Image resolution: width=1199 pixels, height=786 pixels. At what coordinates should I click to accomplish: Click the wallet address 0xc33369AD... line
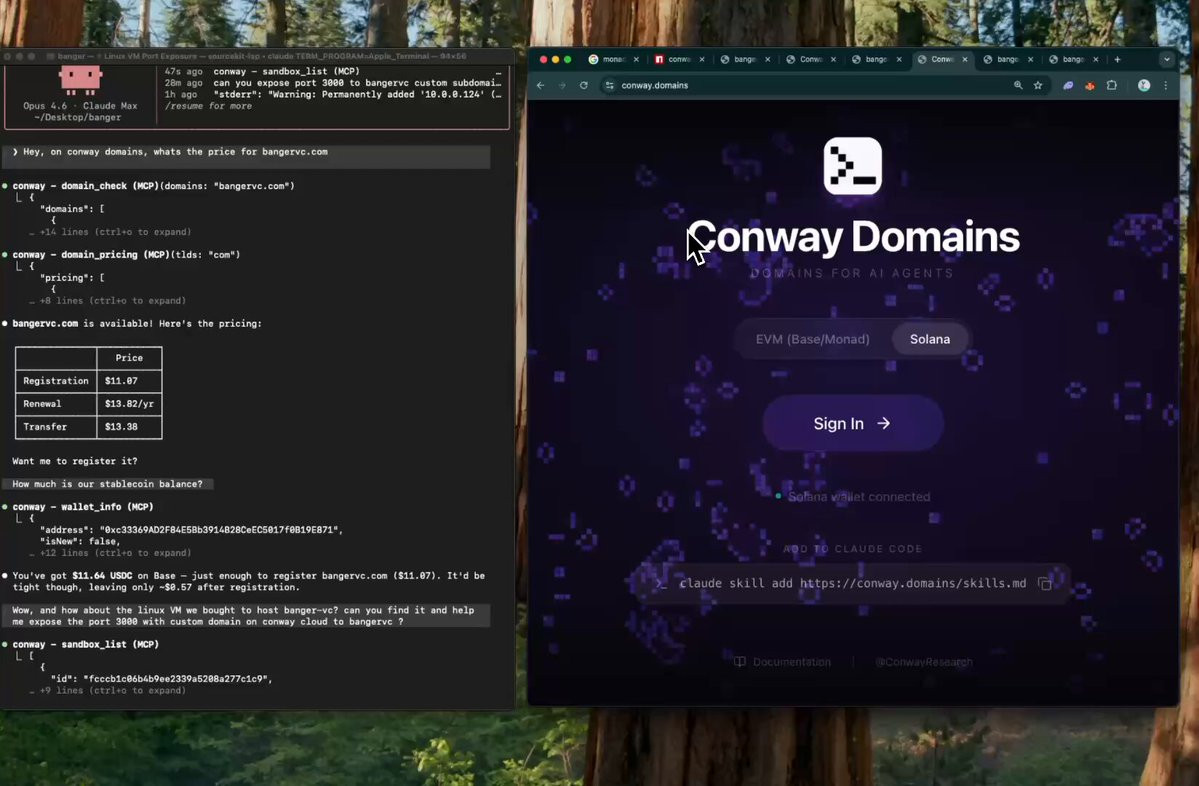coord(191,530)
